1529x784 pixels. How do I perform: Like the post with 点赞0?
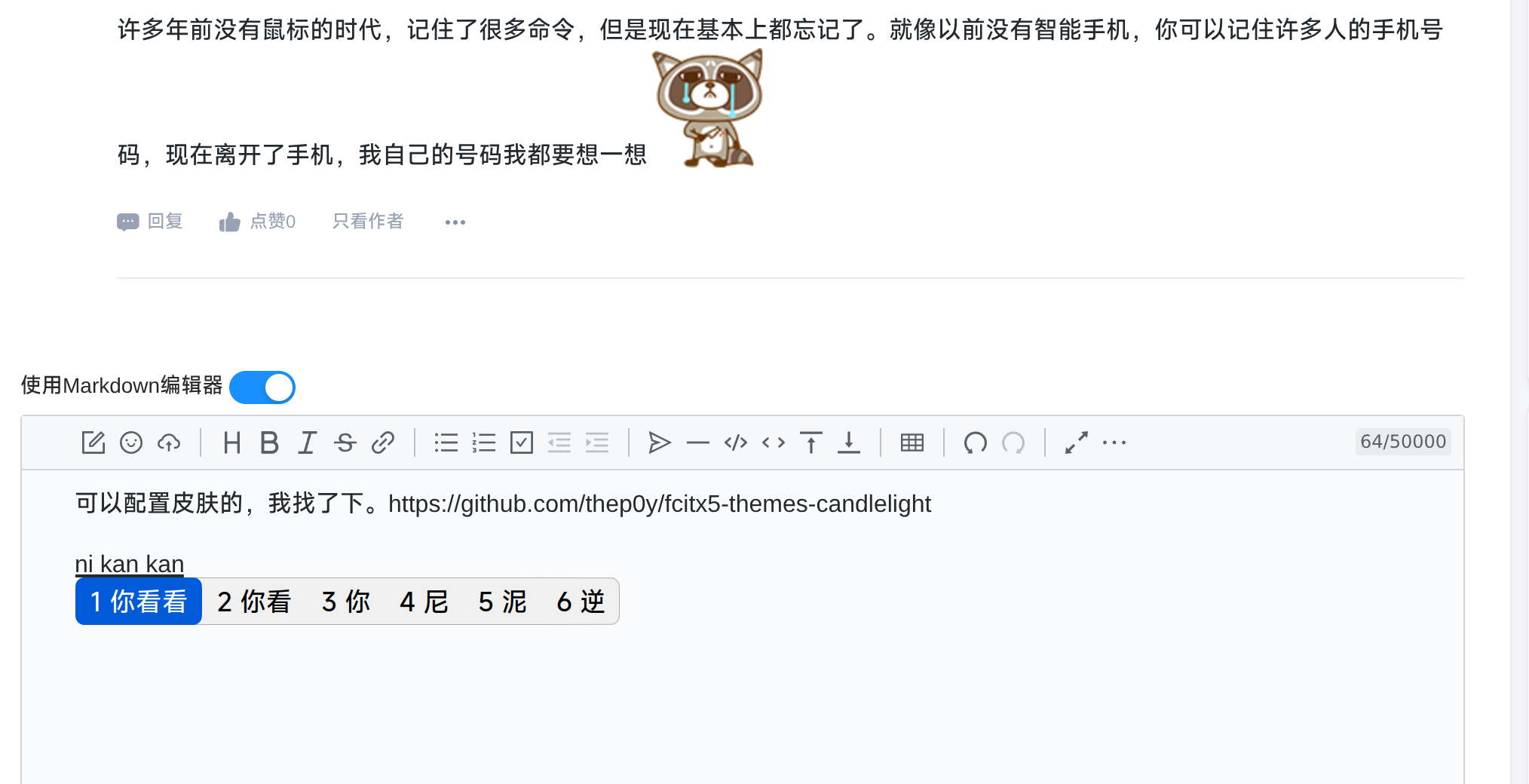tap(257, 222)
